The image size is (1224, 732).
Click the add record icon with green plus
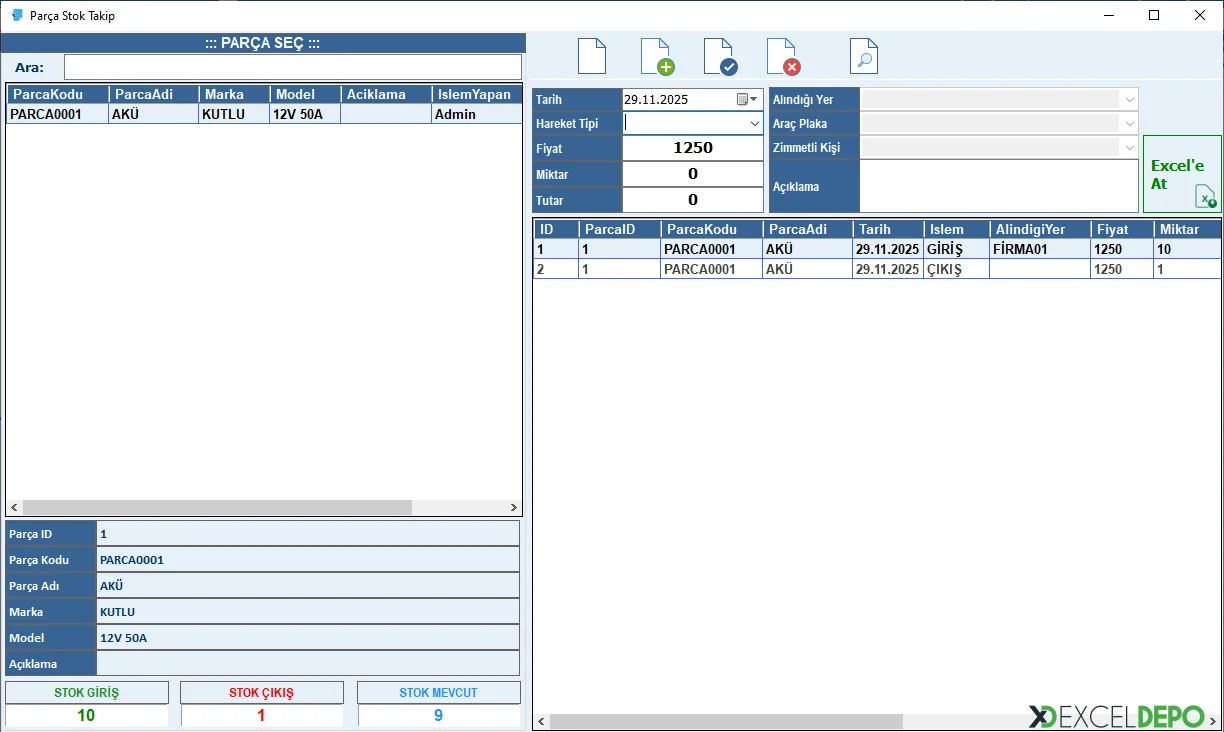656,56
